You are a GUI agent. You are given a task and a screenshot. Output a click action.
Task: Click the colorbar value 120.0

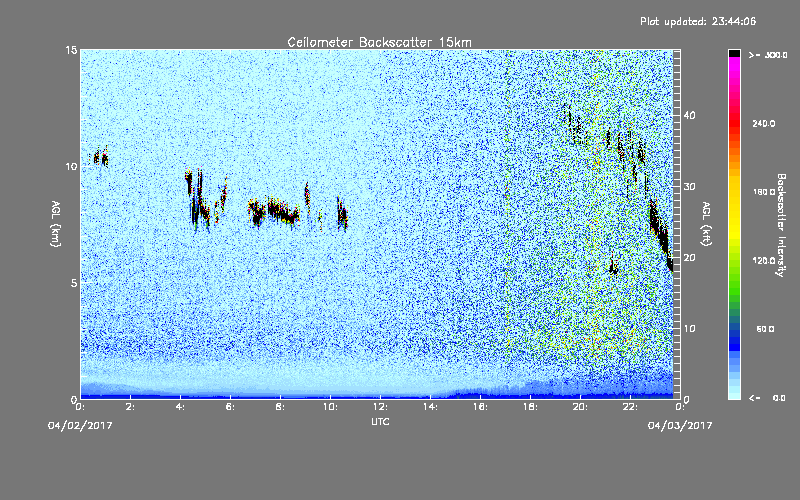click(763, 261)
